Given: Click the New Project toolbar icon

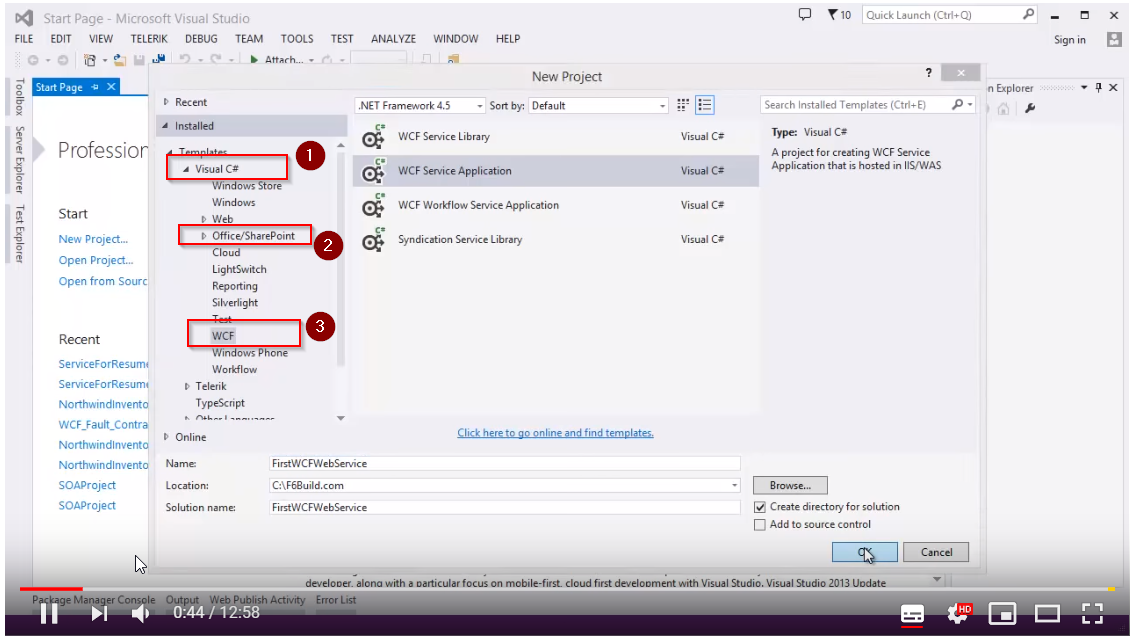Looking at the screenshot, I should [x=90, y=60].
